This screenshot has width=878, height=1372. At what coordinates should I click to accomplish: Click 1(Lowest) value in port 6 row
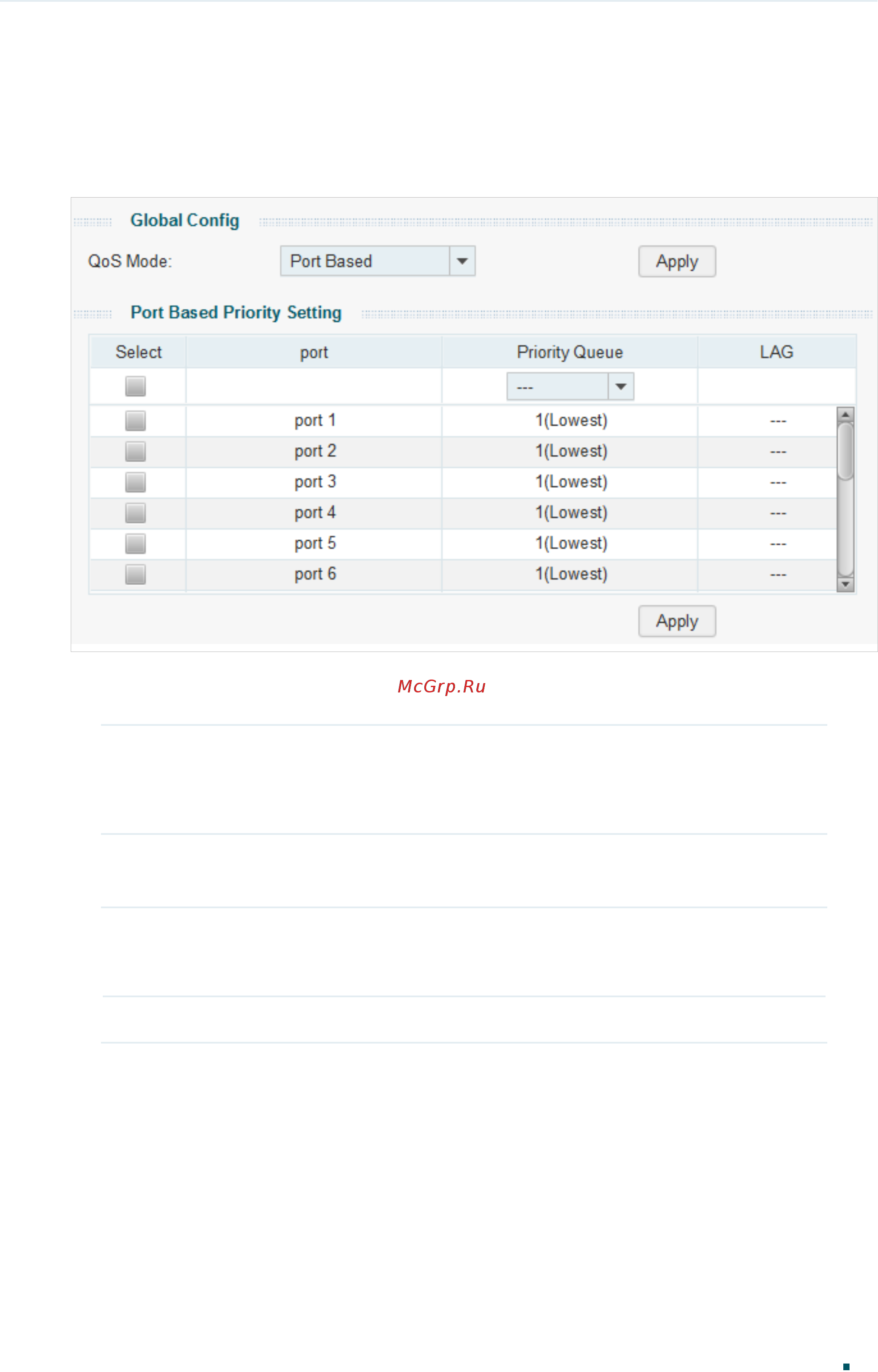coord(571,574)
